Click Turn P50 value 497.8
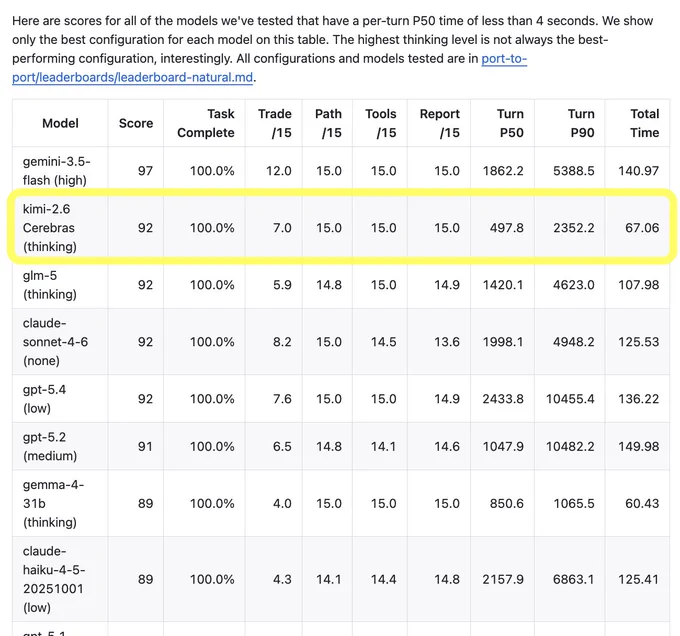680x636 pixels. (507, 228)
